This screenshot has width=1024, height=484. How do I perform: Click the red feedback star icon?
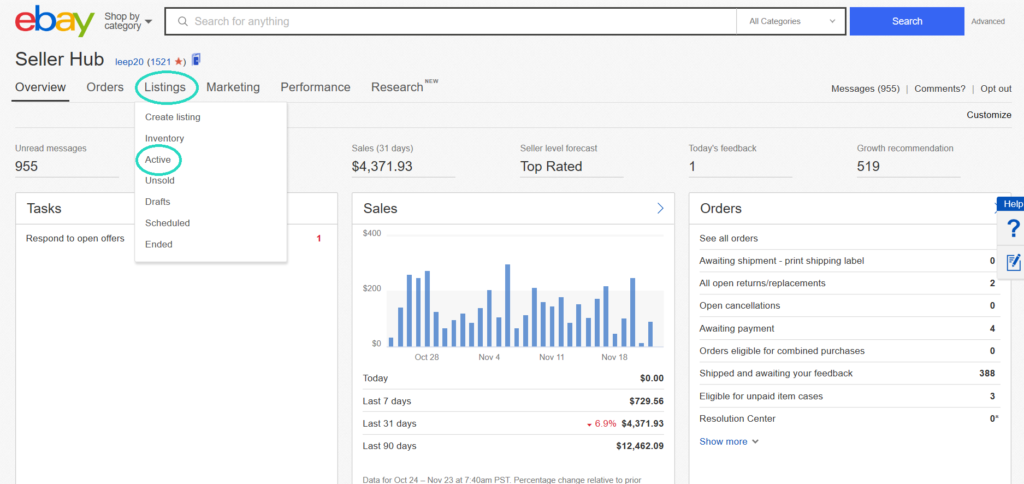point(178,61)
